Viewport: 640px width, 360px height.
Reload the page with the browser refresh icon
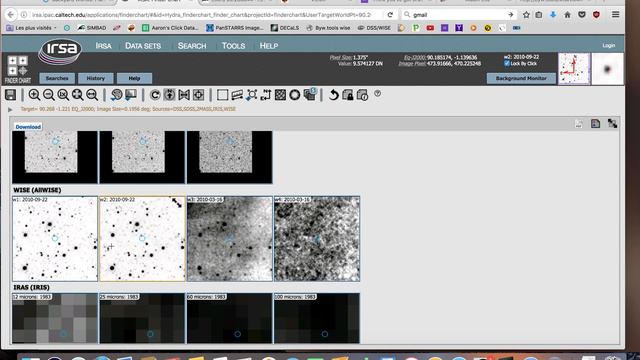[390, 15]
